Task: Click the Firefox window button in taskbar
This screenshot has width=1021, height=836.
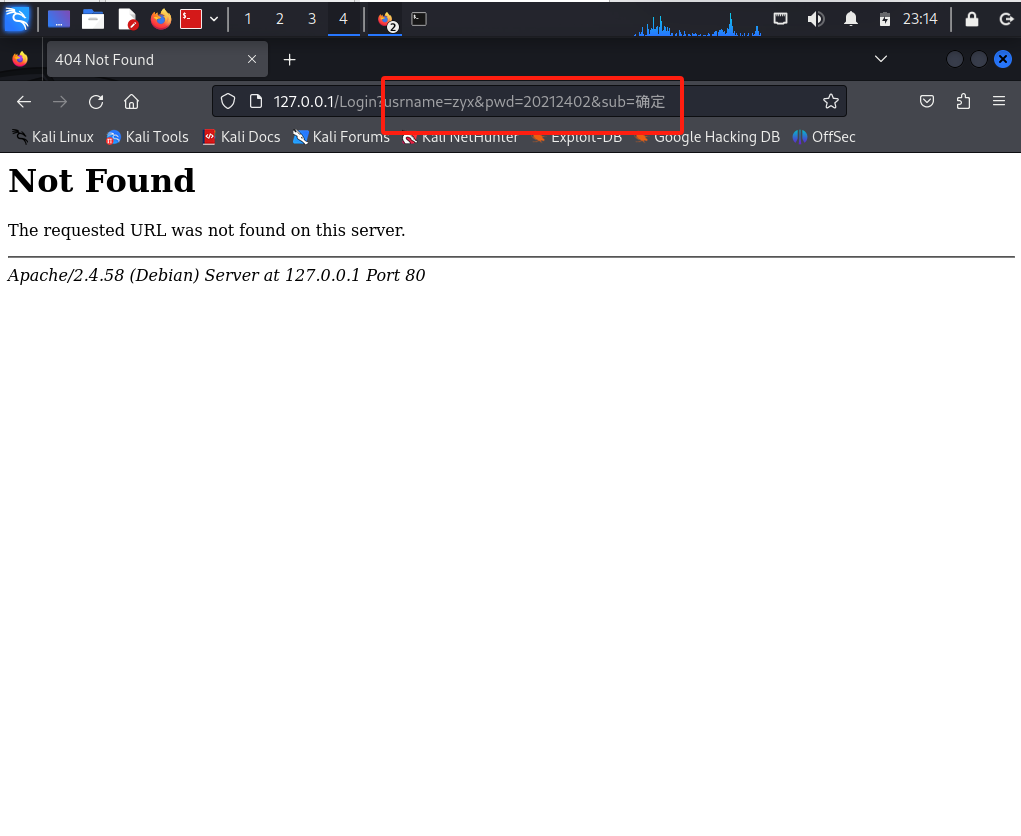Action: (x=386, y=20)
